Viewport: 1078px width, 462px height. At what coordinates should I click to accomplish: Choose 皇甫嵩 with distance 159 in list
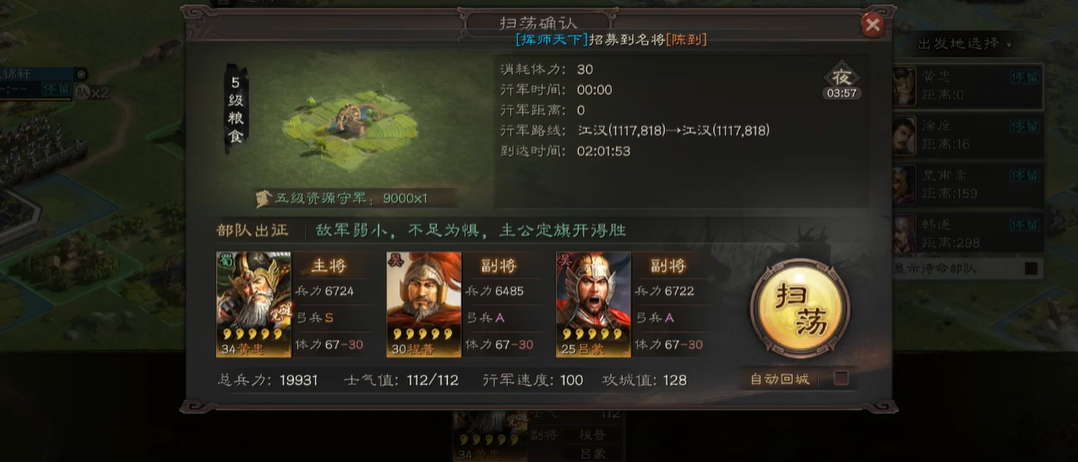(x=967, y=185)
